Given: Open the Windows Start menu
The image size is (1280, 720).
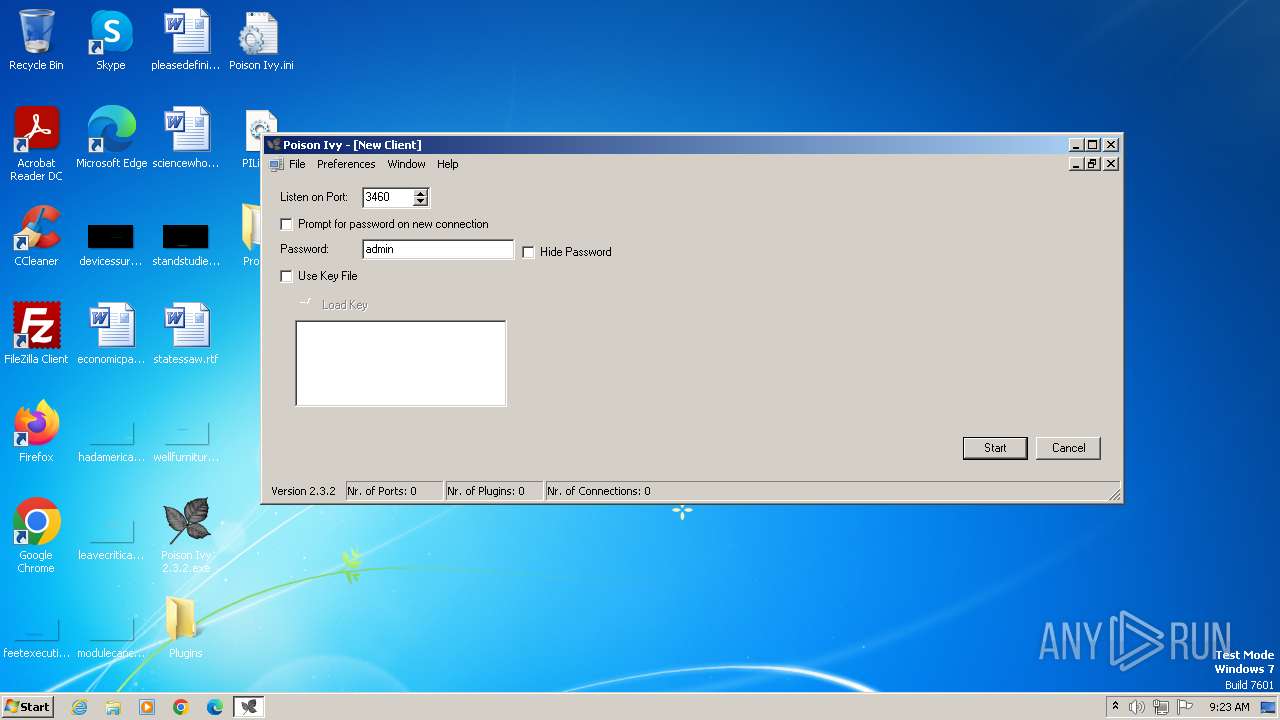Looking at the screenshot, I should (27, 707).
